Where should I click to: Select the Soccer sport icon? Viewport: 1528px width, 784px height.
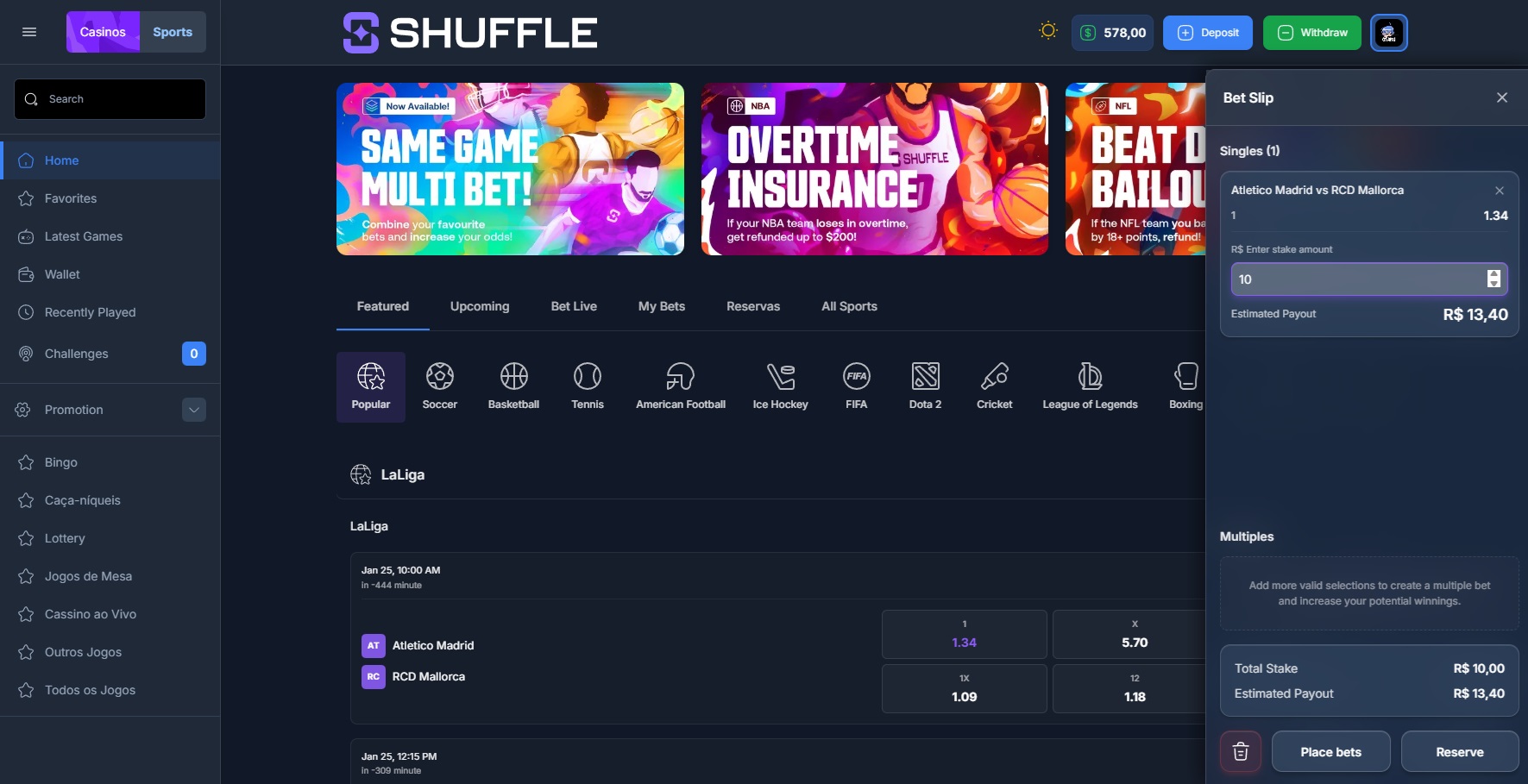(x=439, y=386)
